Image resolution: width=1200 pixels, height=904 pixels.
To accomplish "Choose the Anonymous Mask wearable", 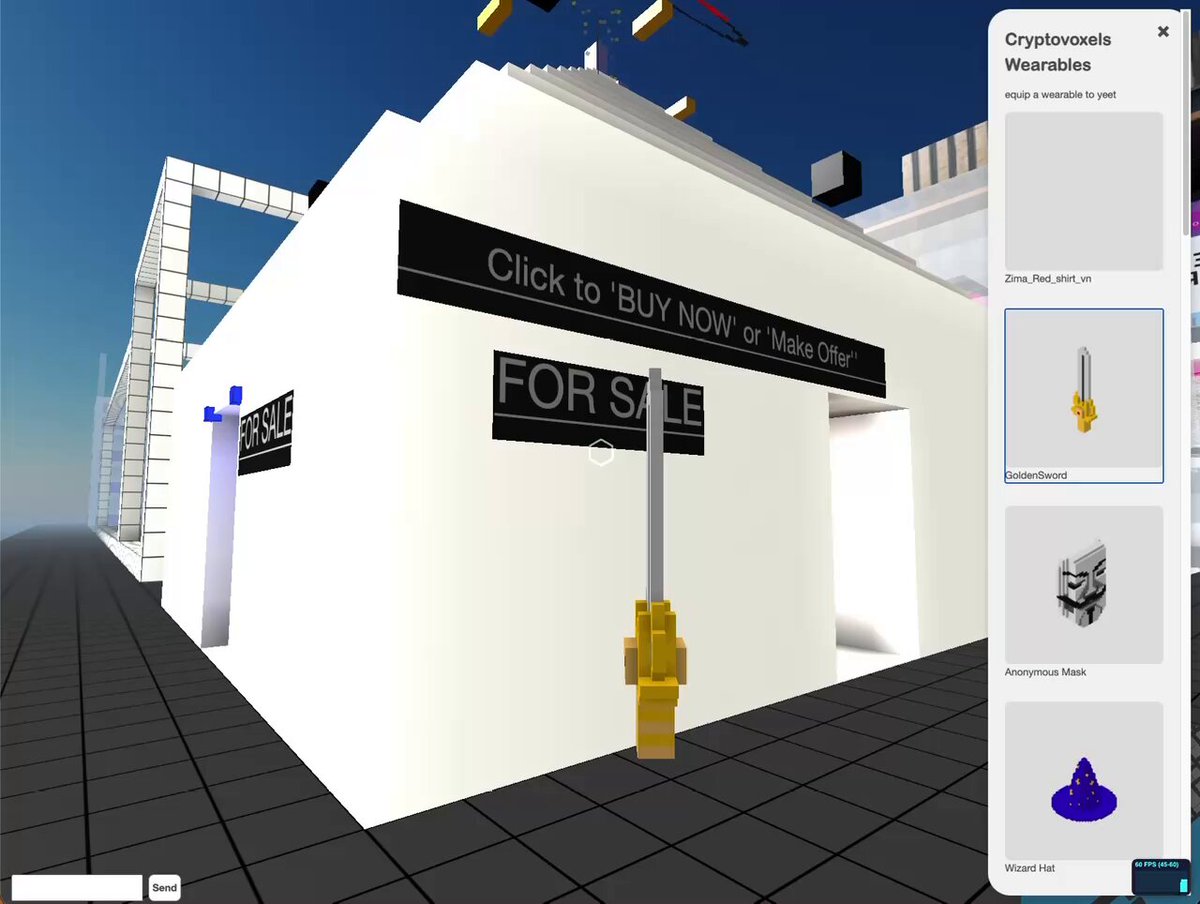I will pyautogui.click(x=1084, y=584).
